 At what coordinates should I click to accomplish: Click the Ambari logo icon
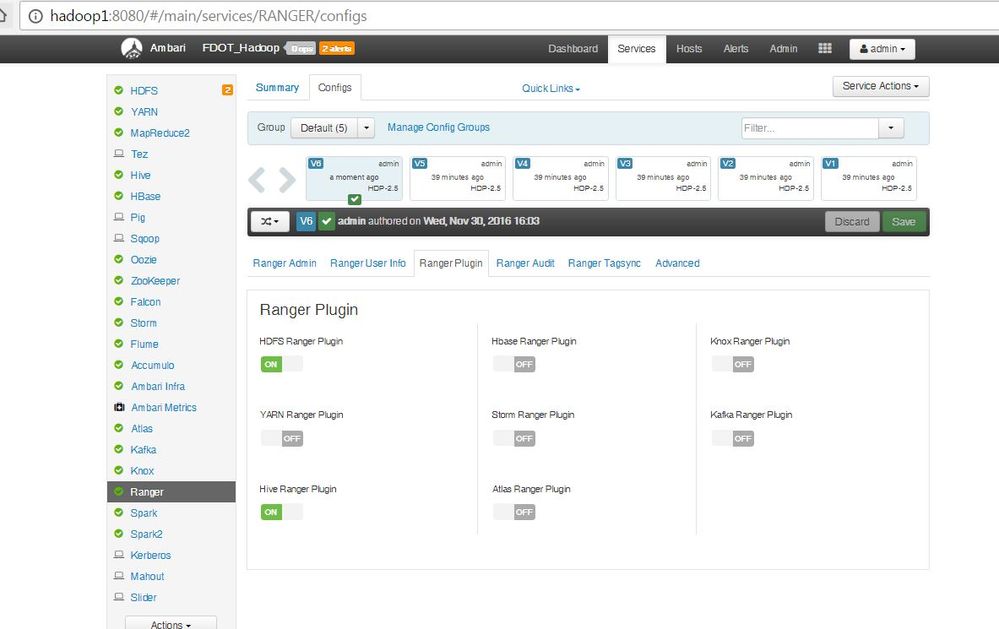(132, 48)
